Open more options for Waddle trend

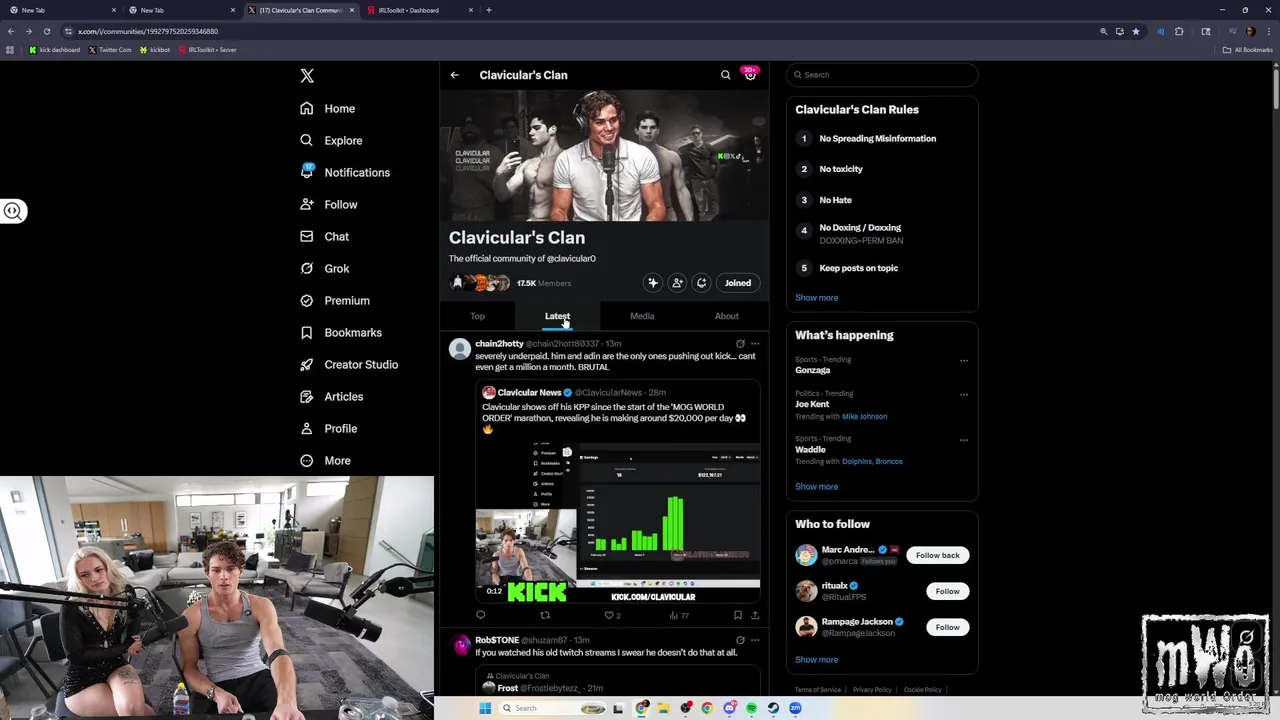coord(964,439)
